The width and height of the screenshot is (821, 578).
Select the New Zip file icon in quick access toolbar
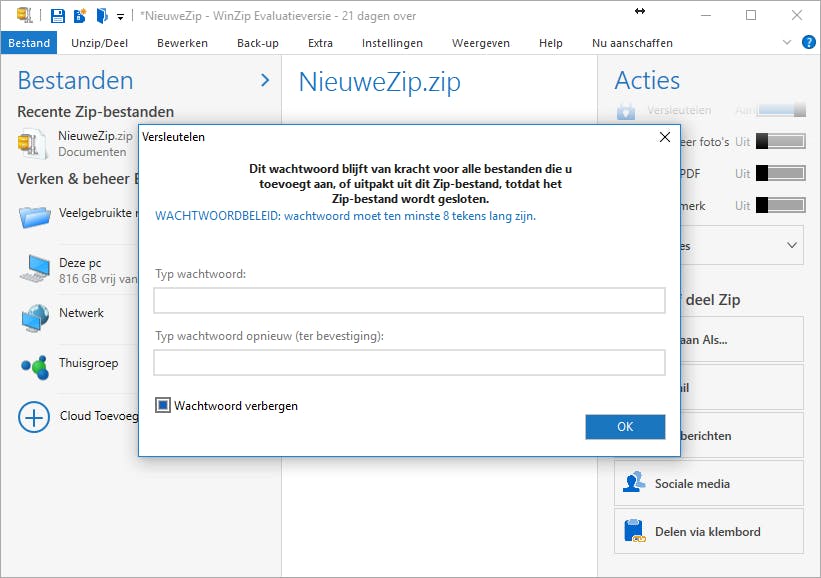pyautogui.click(x=80, y=15)
